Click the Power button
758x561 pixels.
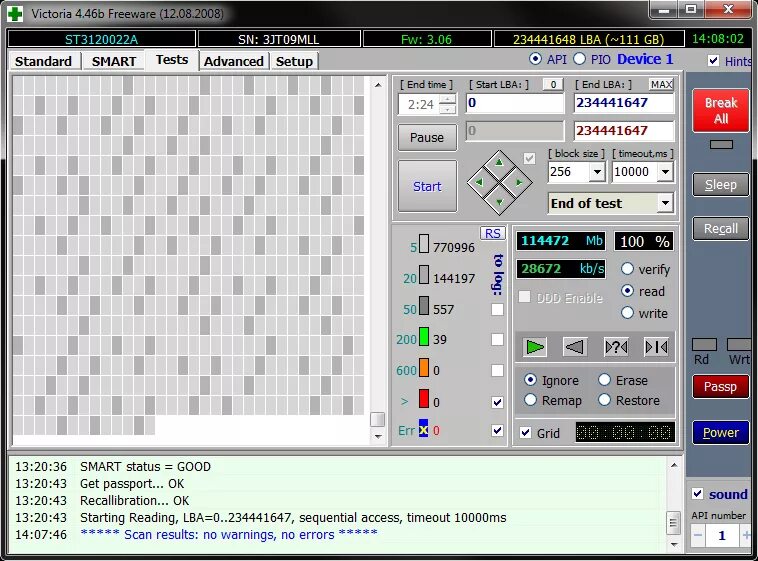720,432
